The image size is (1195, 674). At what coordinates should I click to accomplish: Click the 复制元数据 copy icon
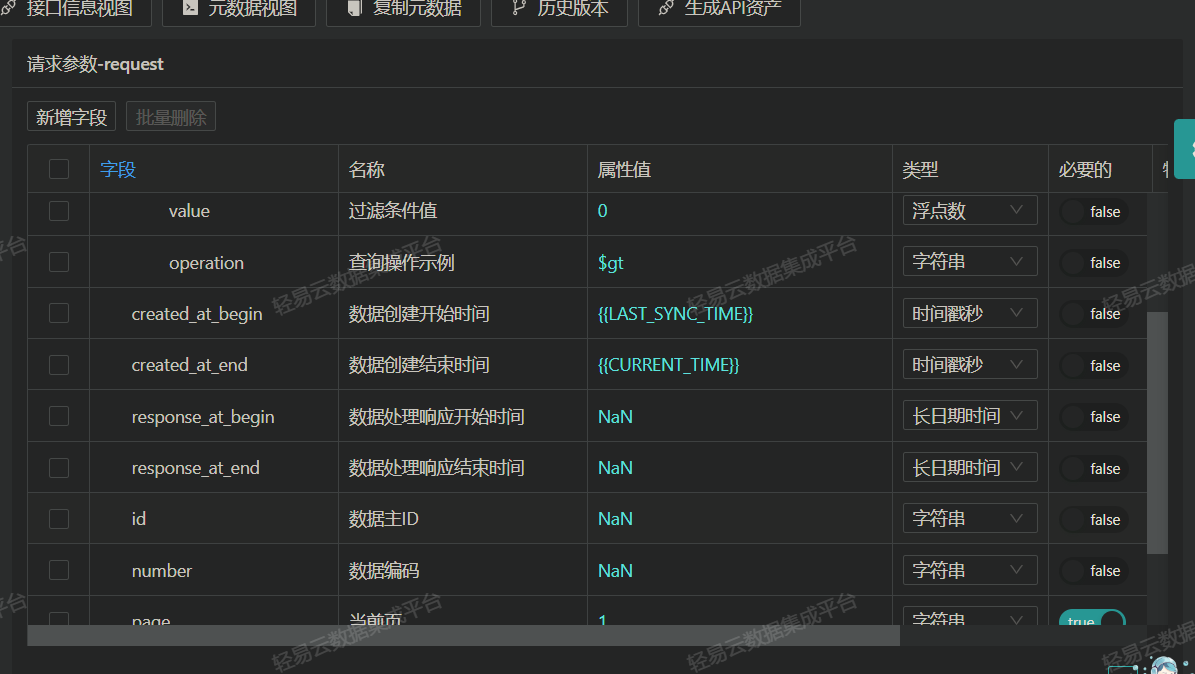[x=354, y=8]
